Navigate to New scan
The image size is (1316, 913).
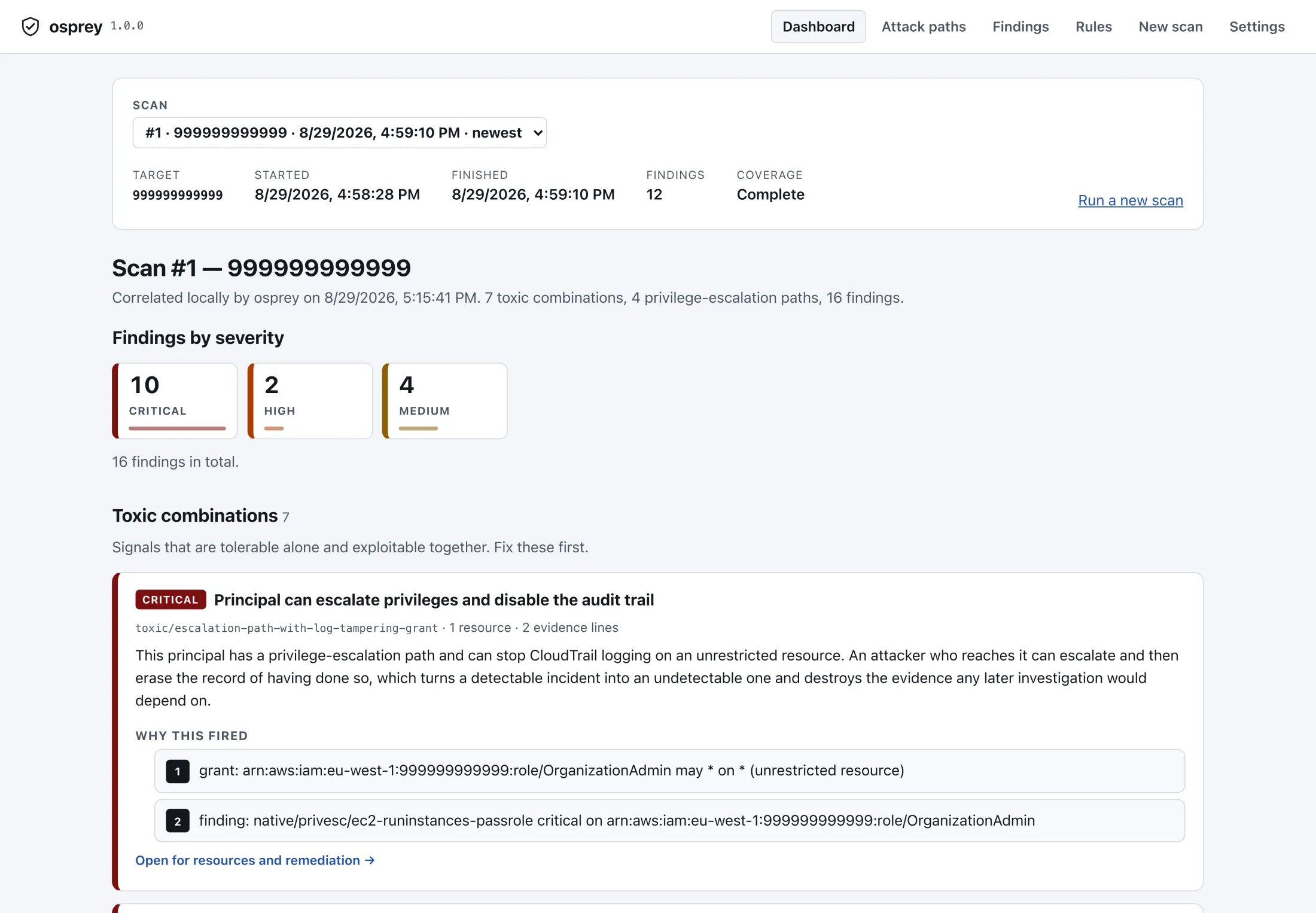pyautogui.click(x=1171, y=26)
